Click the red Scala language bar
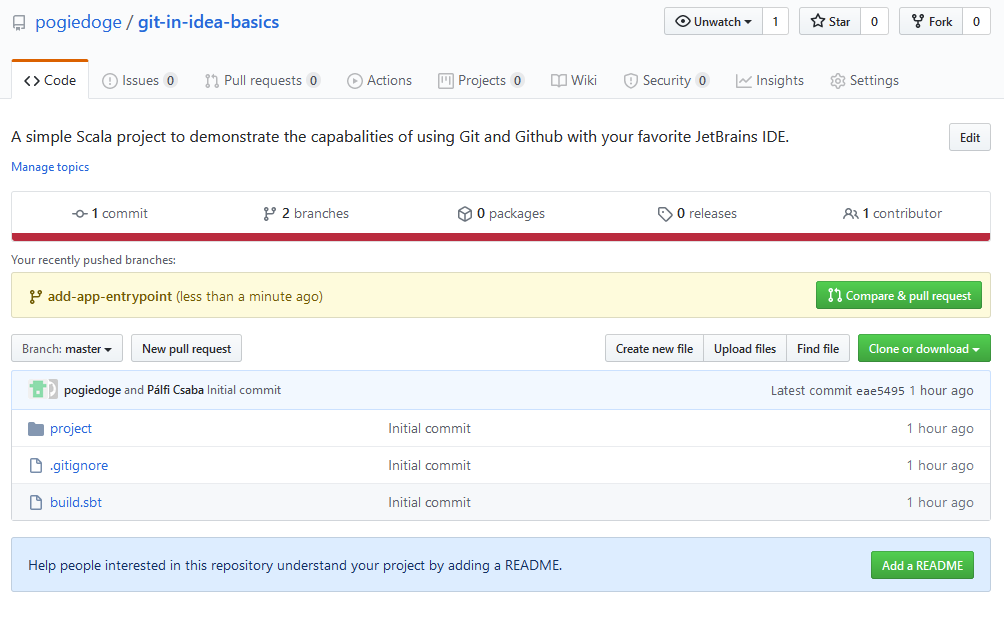Screen dimensions: 1004x627 tap(501, 237)
